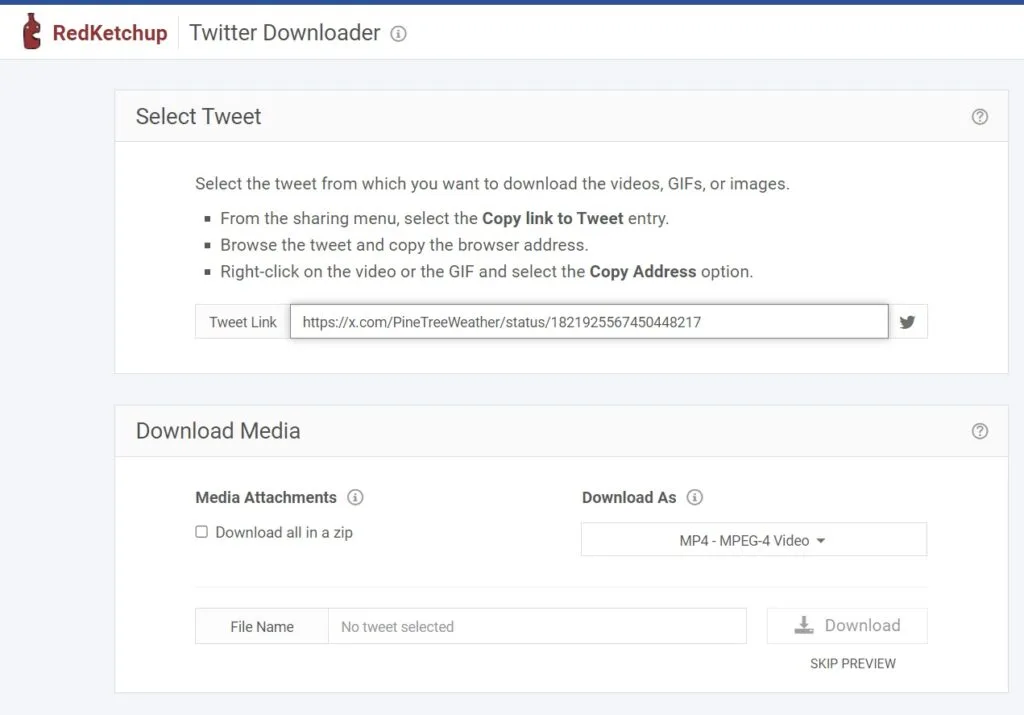Click the File Name label

pos(261,625)
